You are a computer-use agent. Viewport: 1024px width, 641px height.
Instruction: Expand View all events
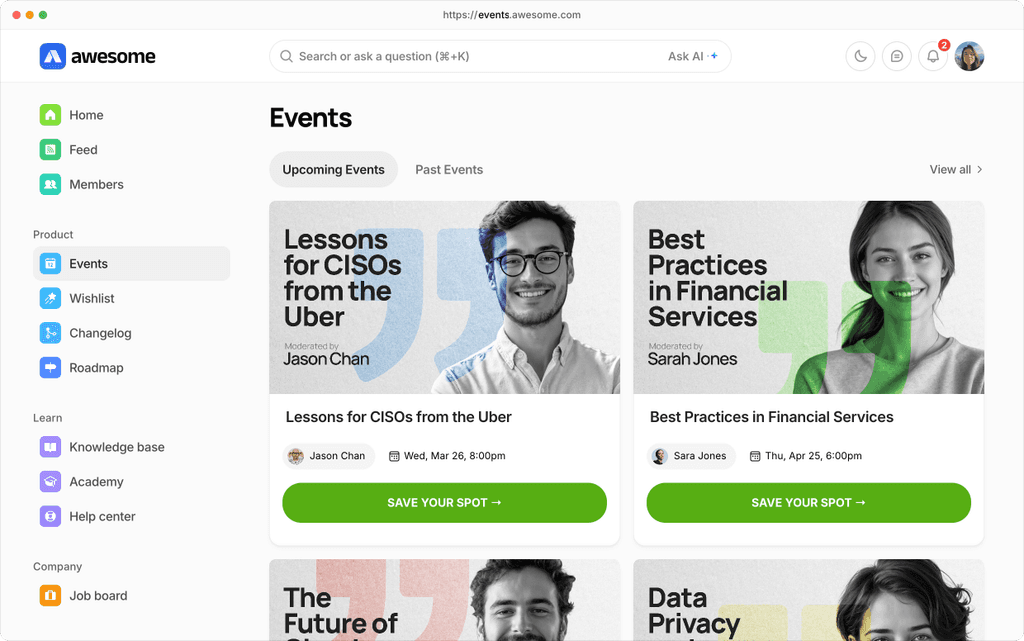[x=956, y=170]
